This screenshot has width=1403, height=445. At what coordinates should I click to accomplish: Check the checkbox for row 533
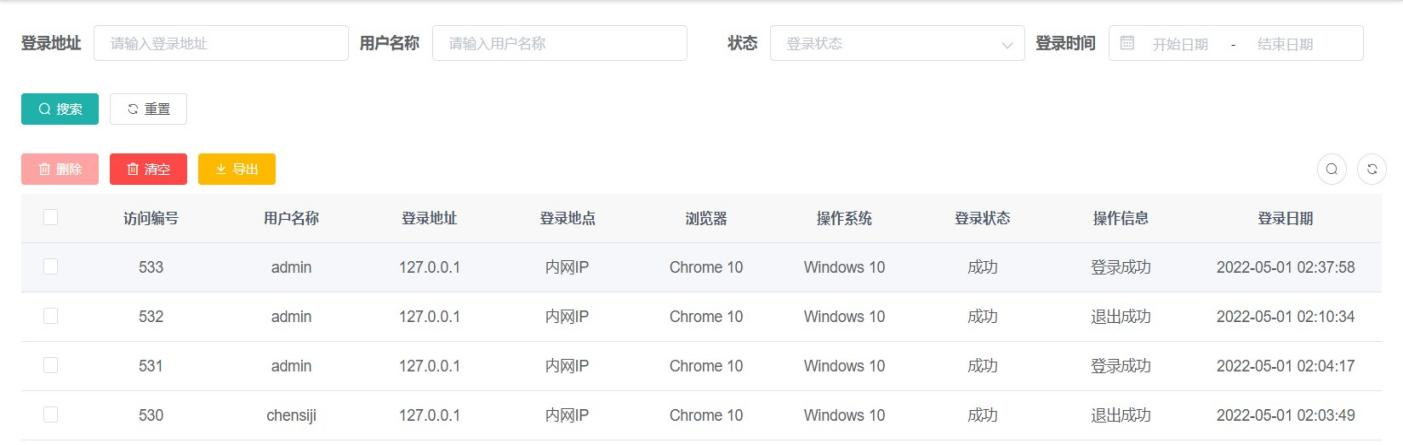[x=51, y=267]
